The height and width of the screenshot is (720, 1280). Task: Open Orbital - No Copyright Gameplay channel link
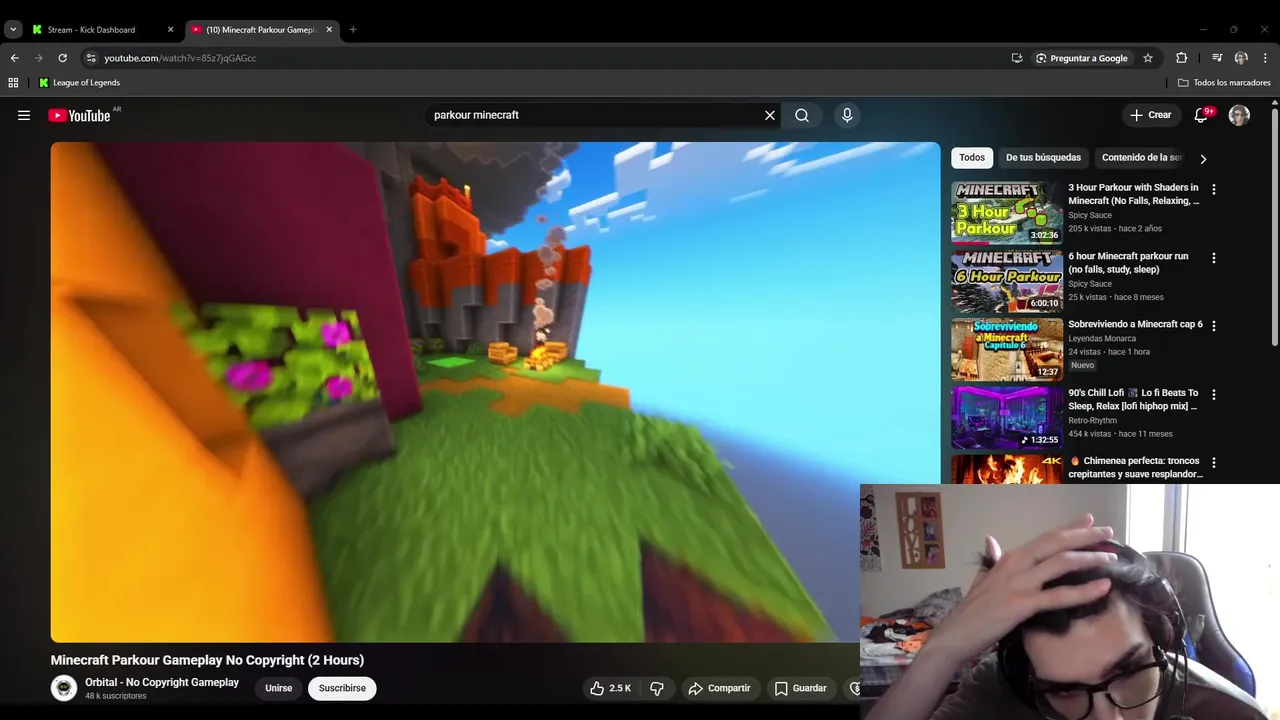click(162, 682)
